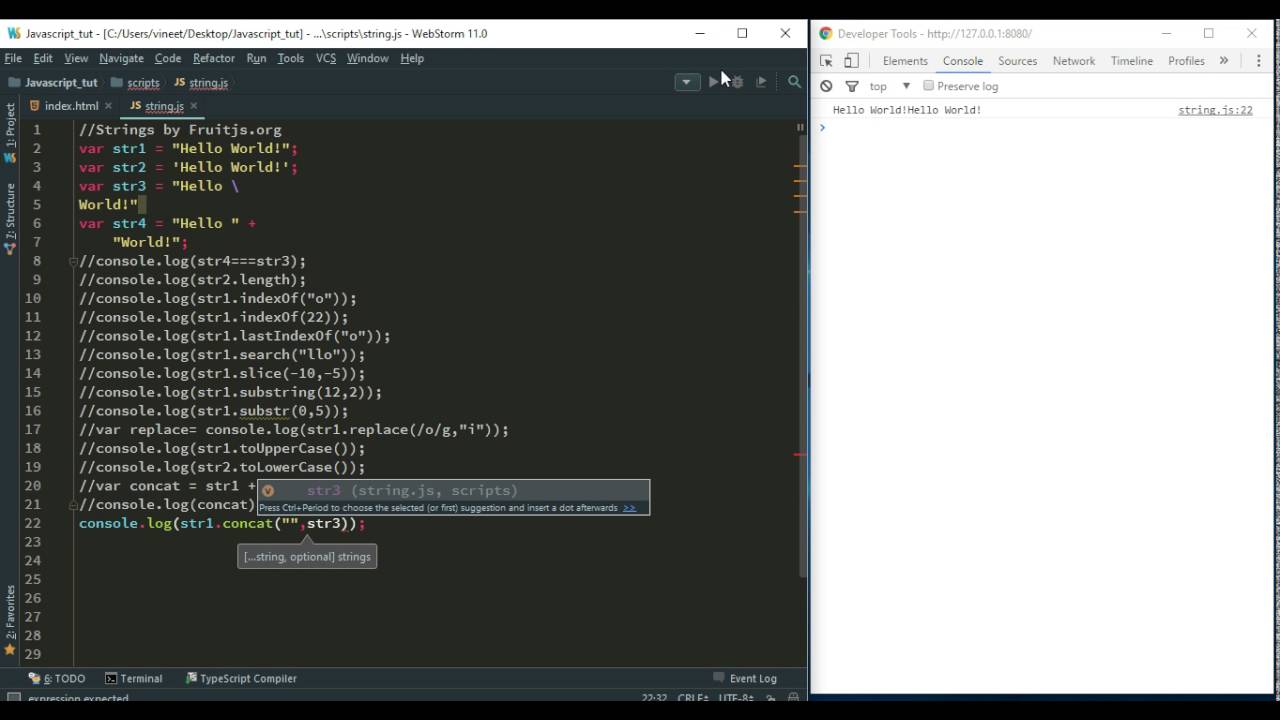Open the Run menu
Screen dimensions: 1280x720
tap(256, 58)
